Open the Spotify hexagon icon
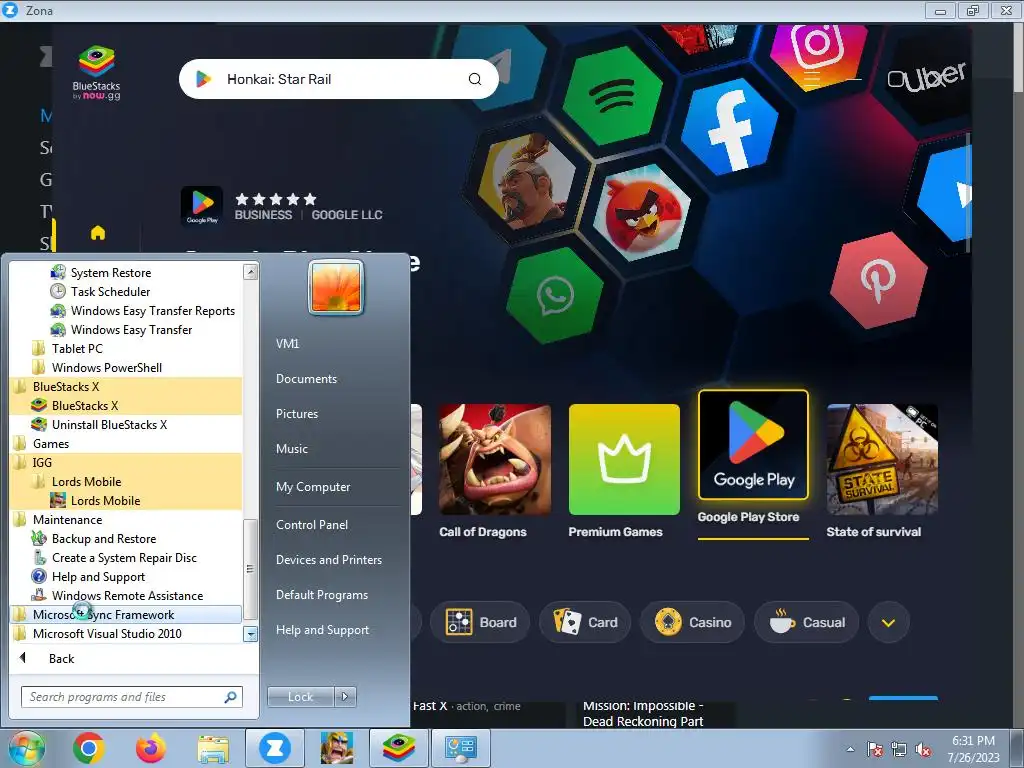This screenshot has width=1024, height=768. [612, 95]
